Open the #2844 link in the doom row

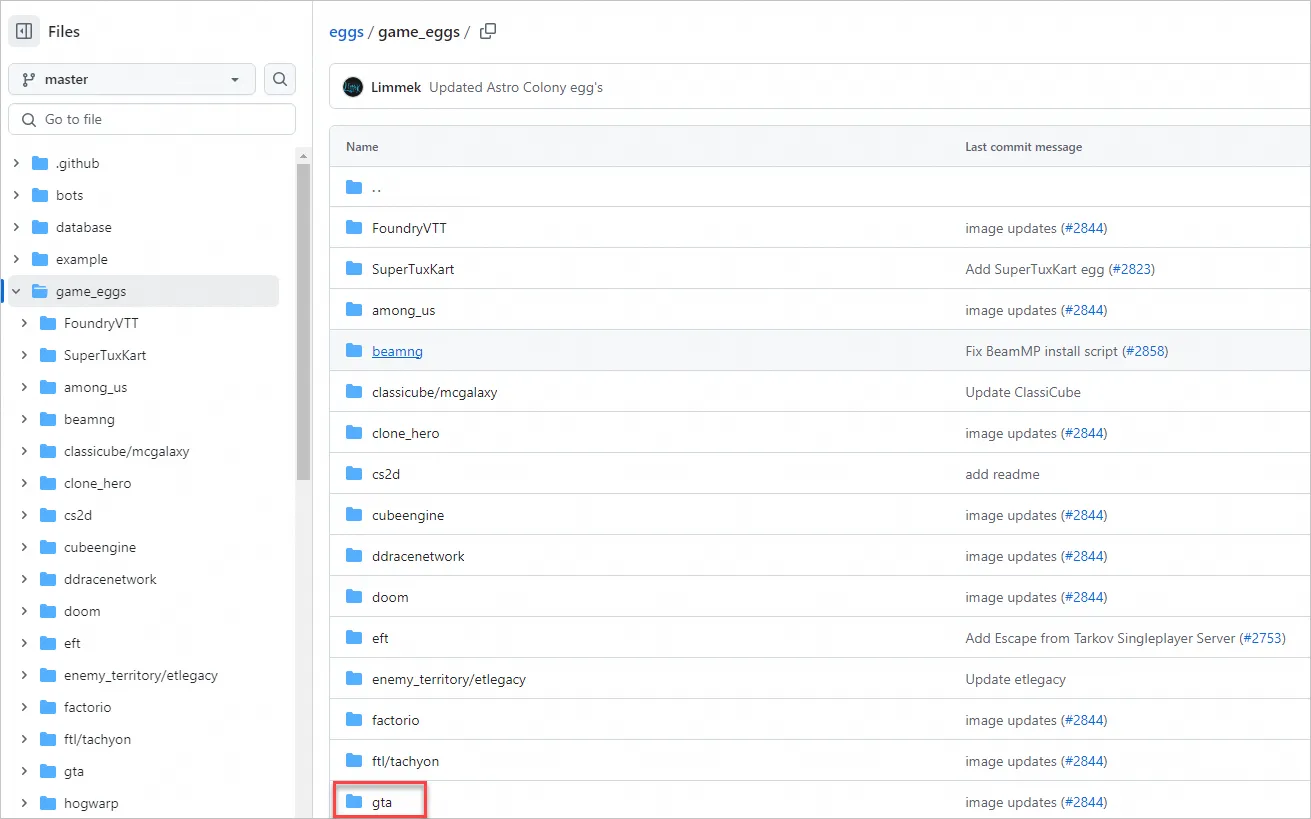[x=1082, y=597]
